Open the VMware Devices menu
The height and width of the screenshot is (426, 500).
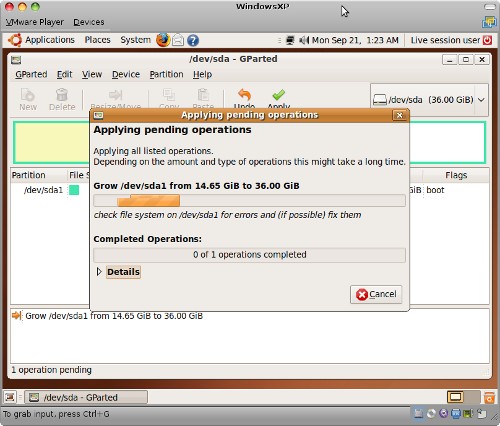click(x=89, y=22)
